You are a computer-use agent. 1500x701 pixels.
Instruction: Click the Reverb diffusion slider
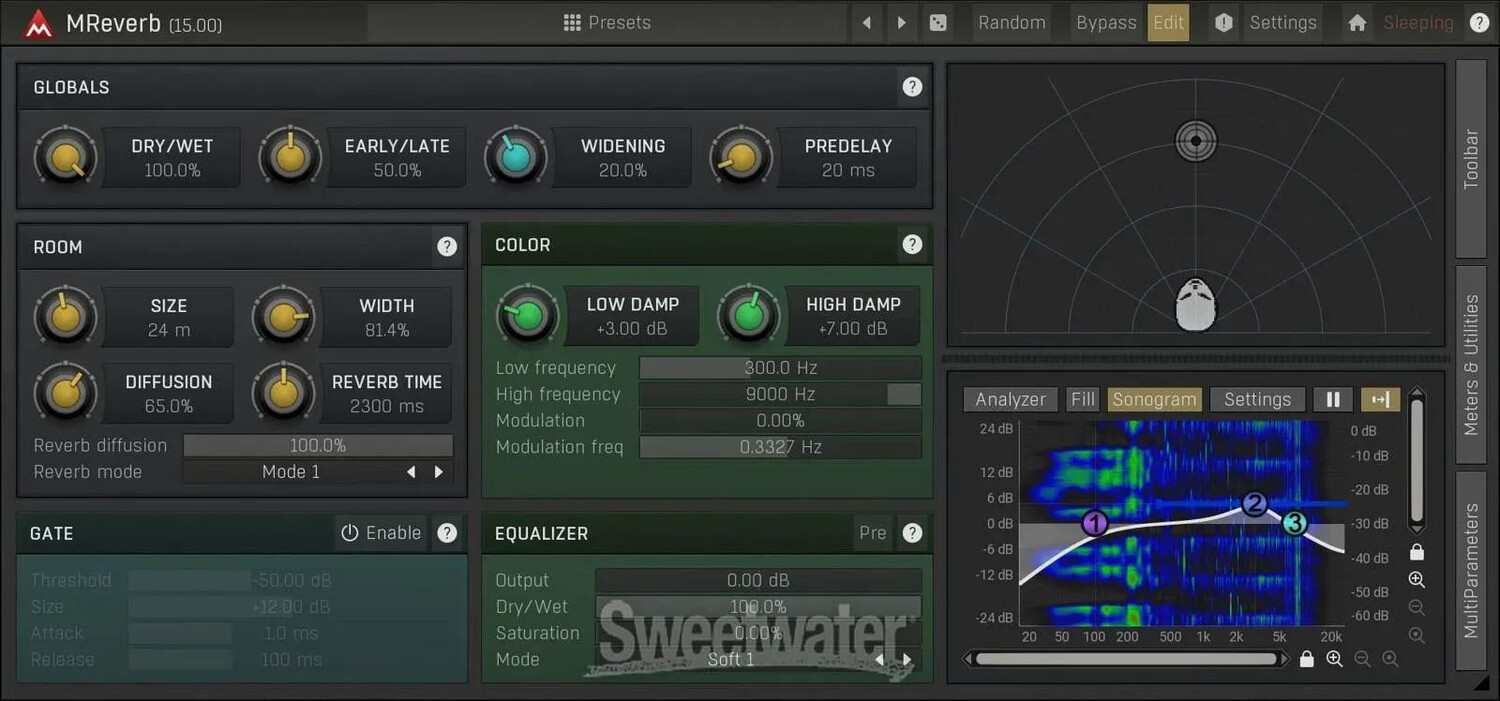tap(318, 445)
